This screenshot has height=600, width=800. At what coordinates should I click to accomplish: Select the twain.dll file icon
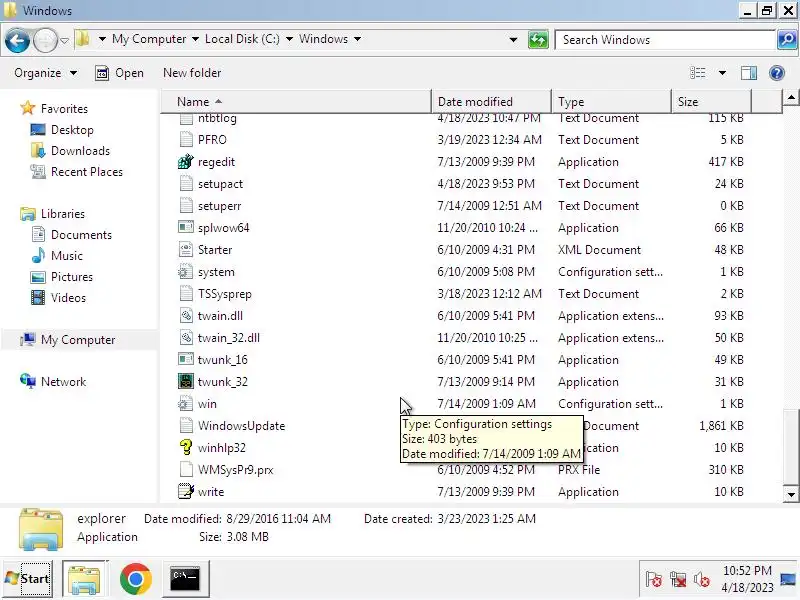186,316
